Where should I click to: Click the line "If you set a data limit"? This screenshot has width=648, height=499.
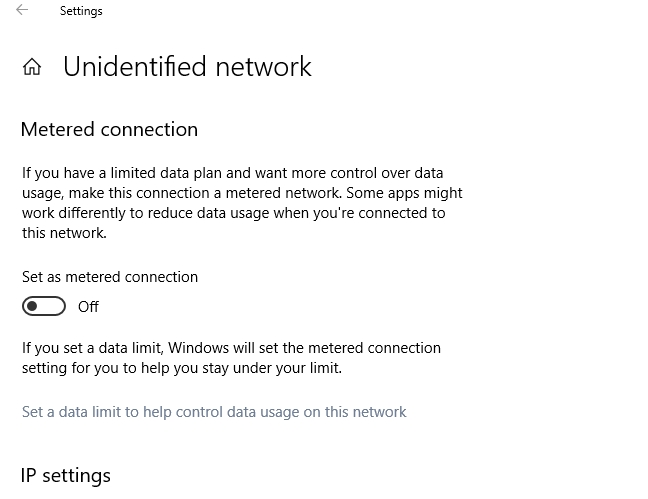(x=231, y=348)
